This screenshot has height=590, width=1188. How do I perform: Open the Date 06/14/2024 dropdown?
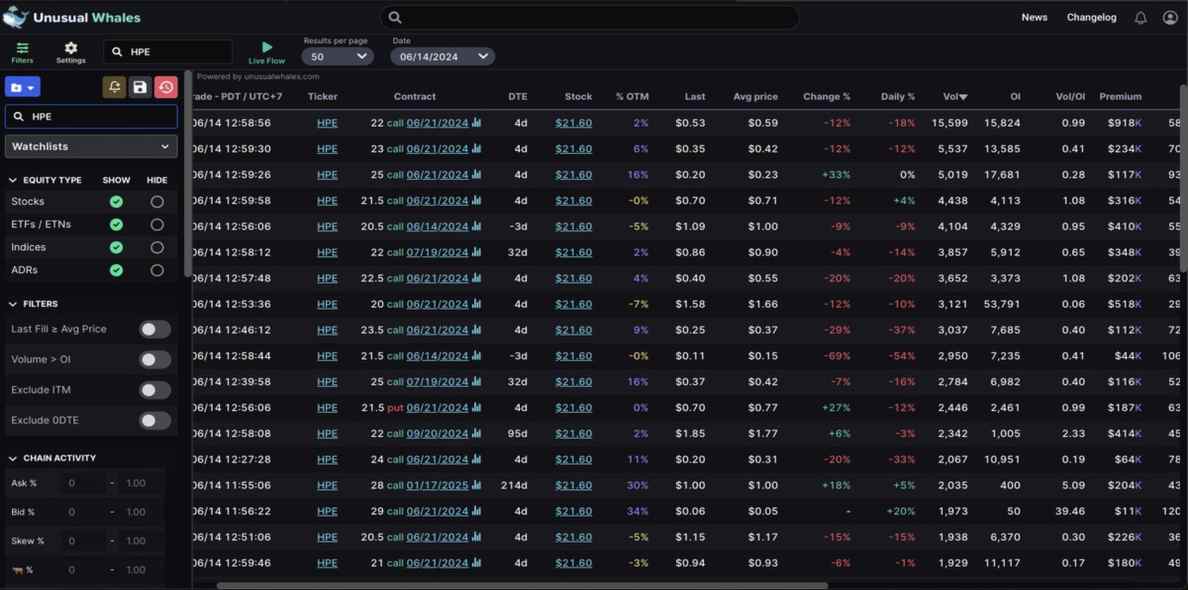click(442, 56)
